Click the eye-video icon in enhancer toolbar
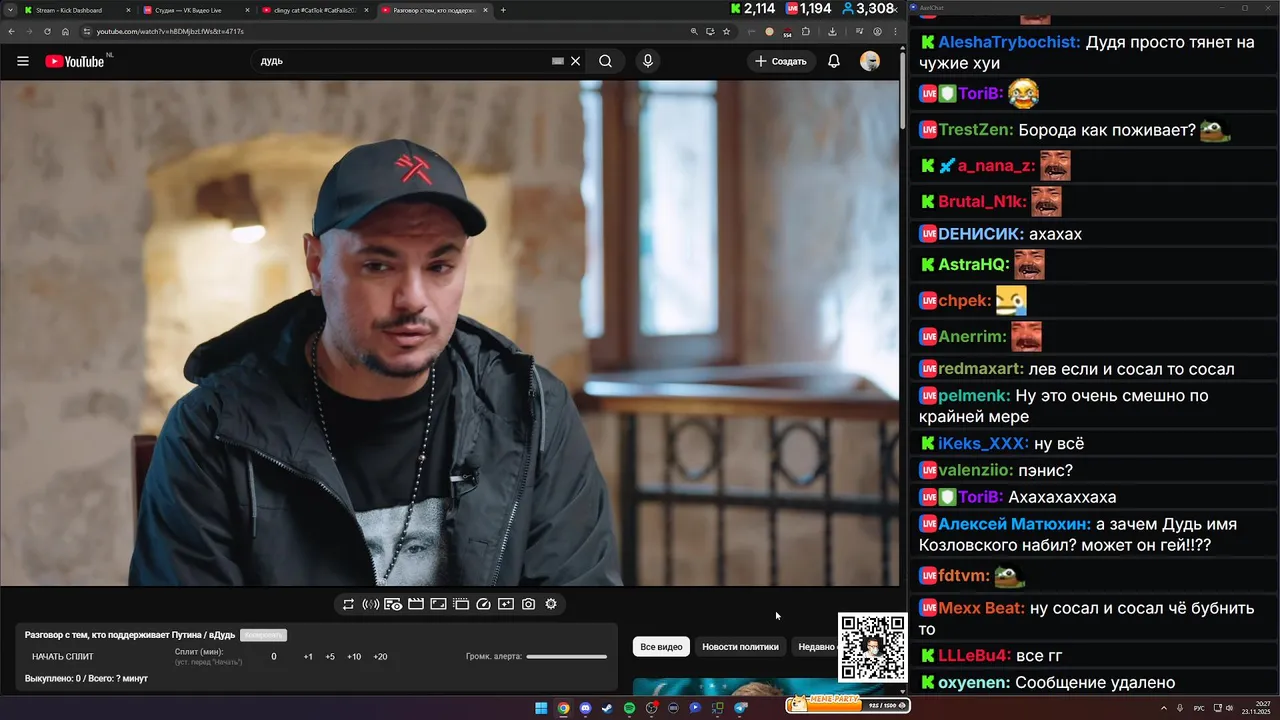Image resolution: width=1280 pixels, height=720 pixels. coord(393,604)
